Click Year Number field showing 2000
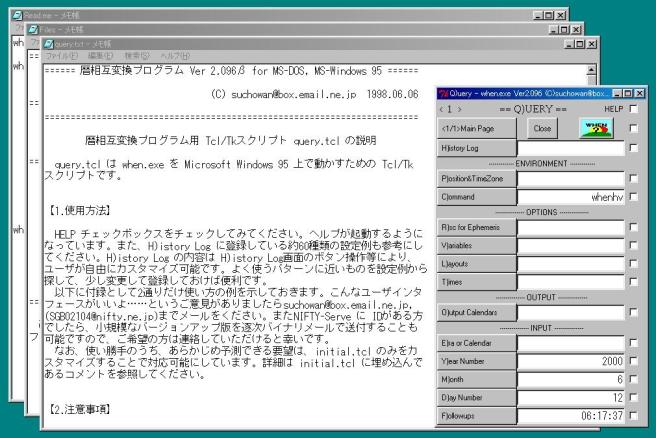This screenshot has height=438, width=656. (x=571, y=361)
